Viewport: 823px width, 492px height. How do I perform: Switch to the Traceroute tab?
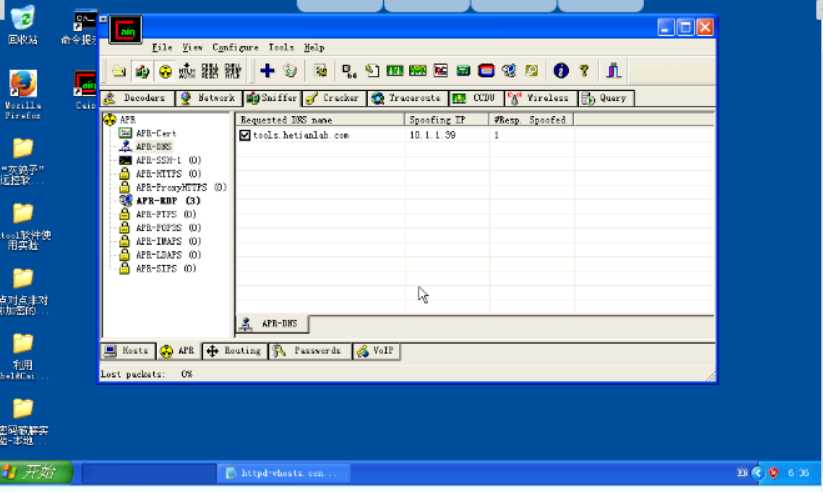(408, 98)
